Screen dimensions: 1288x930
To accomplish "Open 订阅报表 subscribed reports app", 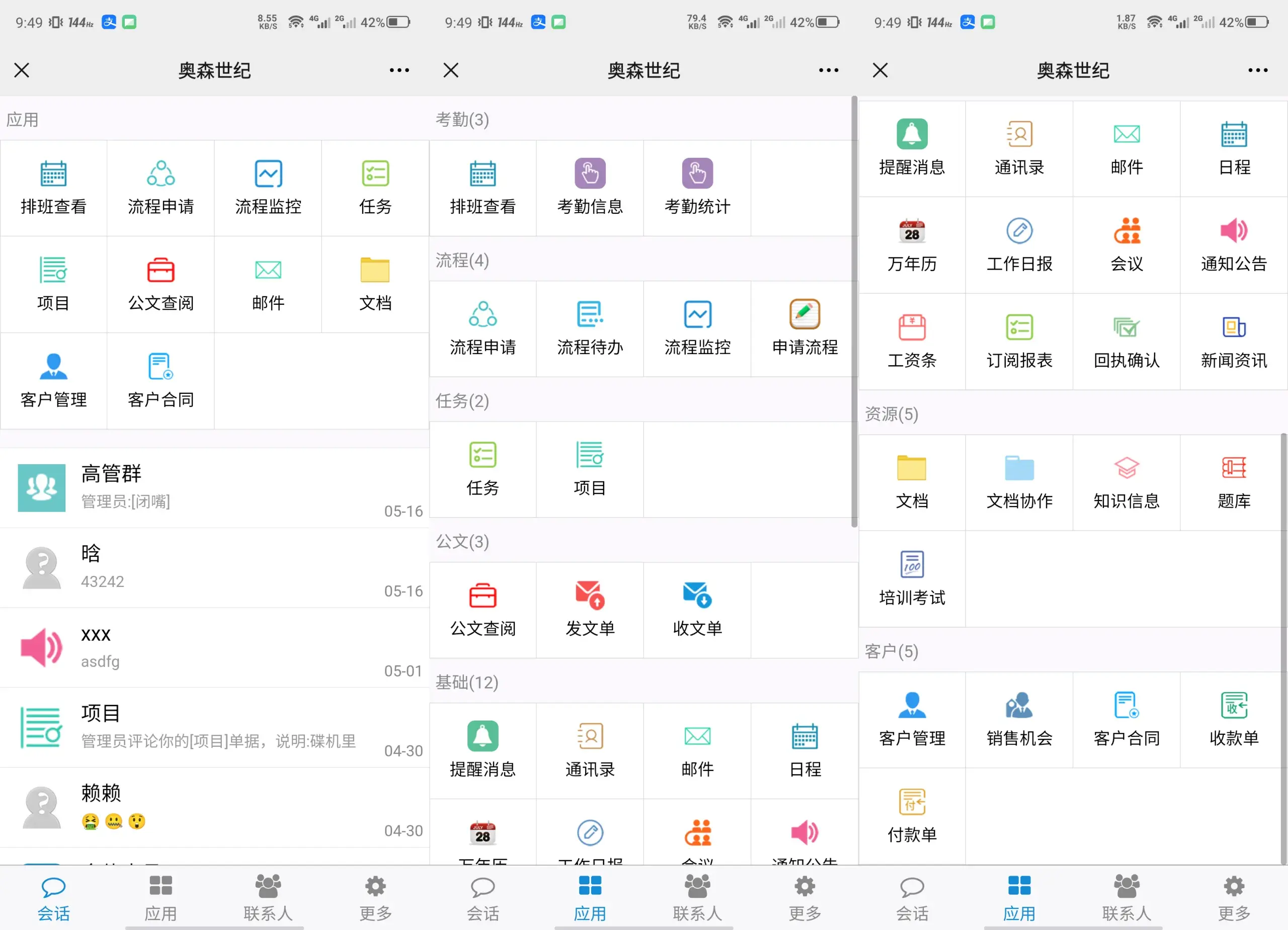I will [x=1019, y=342].
